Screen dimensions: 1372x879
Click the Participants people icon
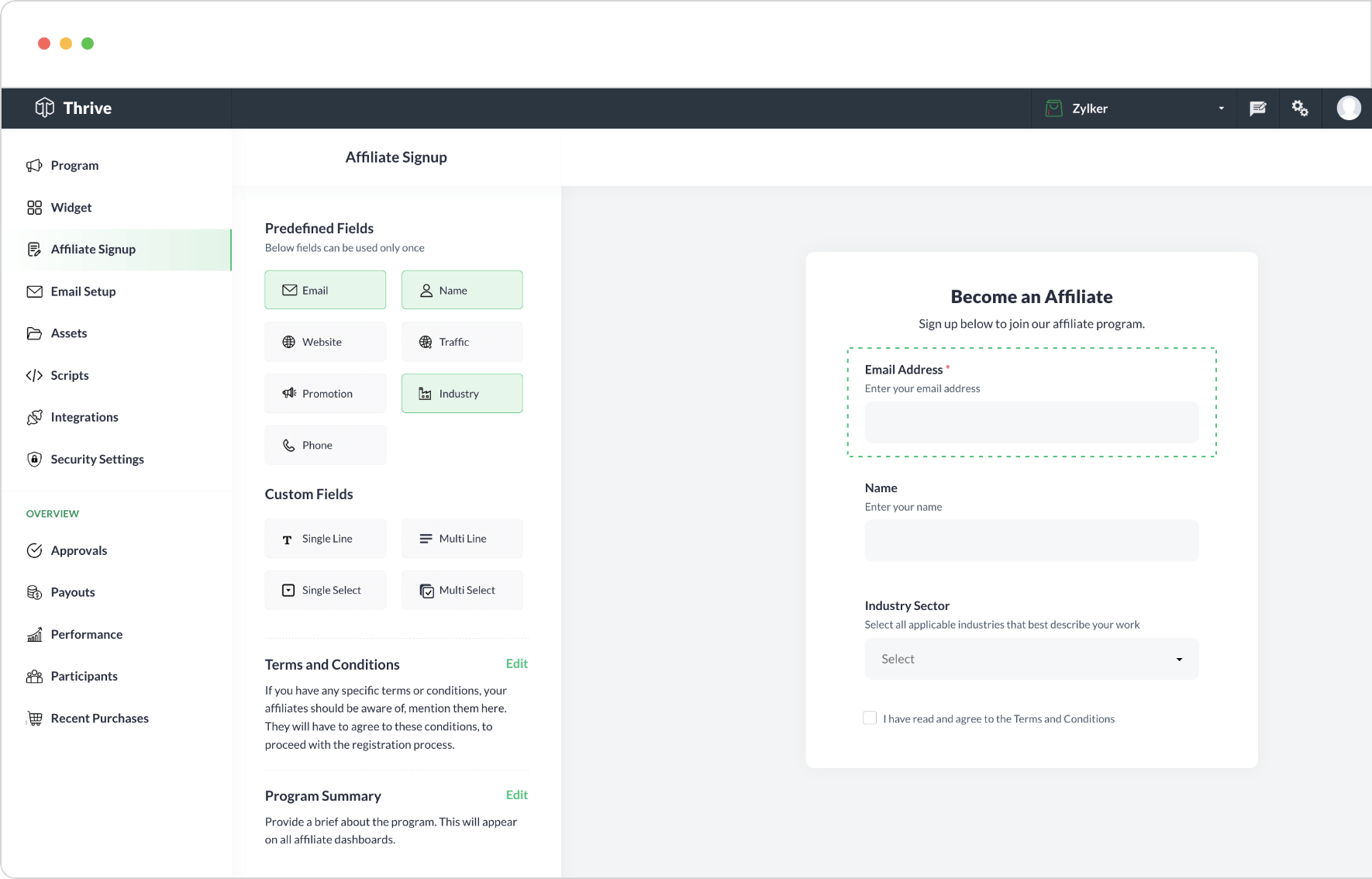pos(34,676)
